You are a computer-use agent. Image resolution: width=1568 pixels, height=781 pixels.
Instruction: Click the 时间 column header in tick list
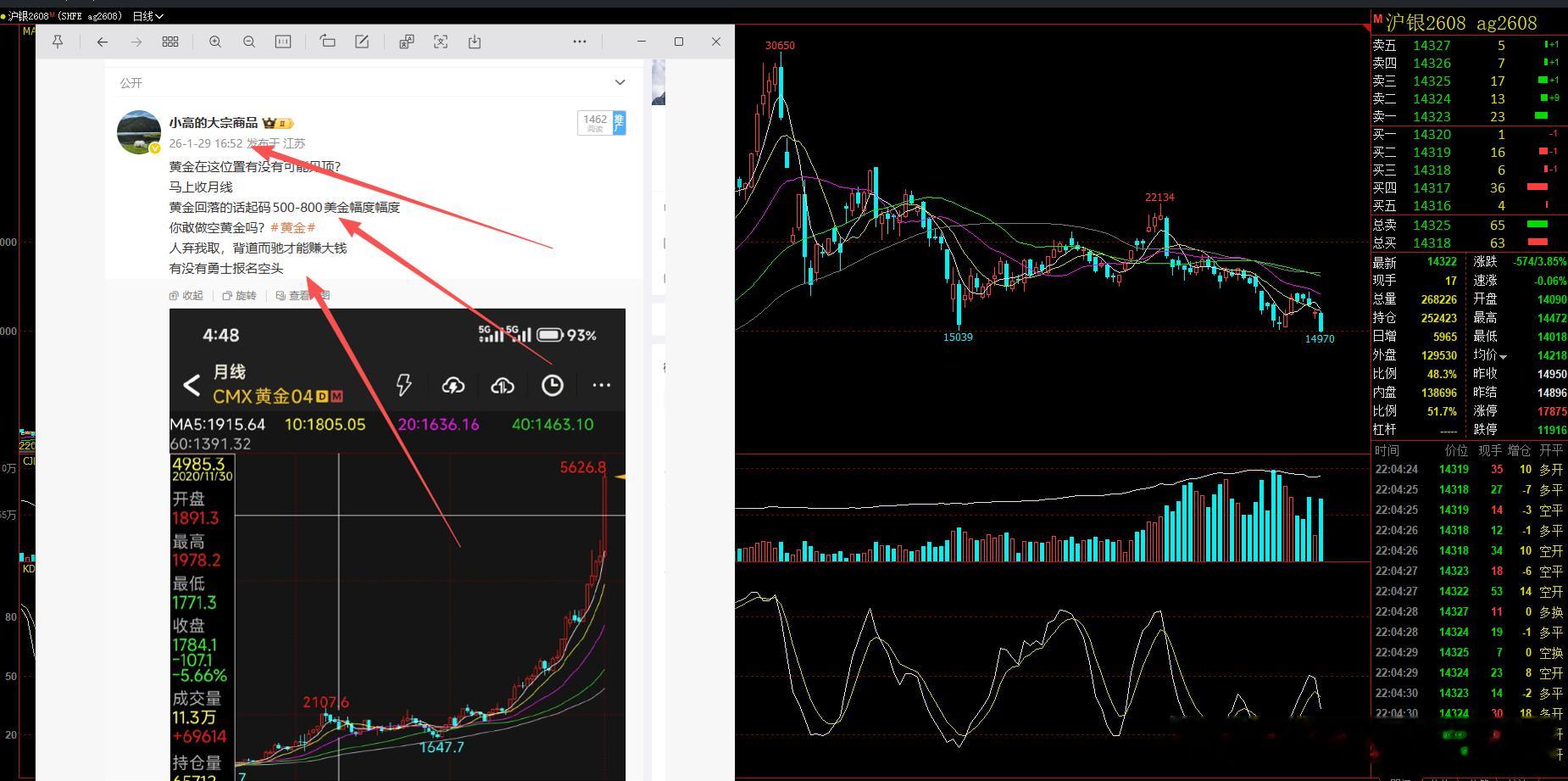click(1387, 450)
